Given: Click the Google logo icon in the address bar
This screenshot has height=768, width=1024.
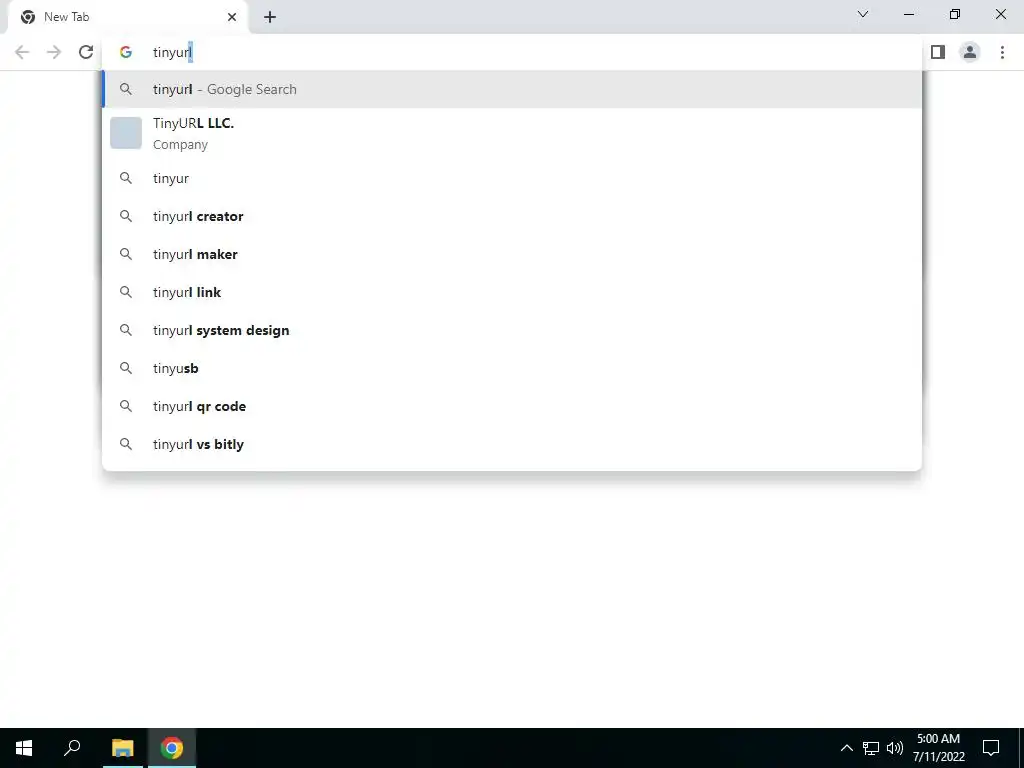Looking at the screenshot, I should point(126,52).
